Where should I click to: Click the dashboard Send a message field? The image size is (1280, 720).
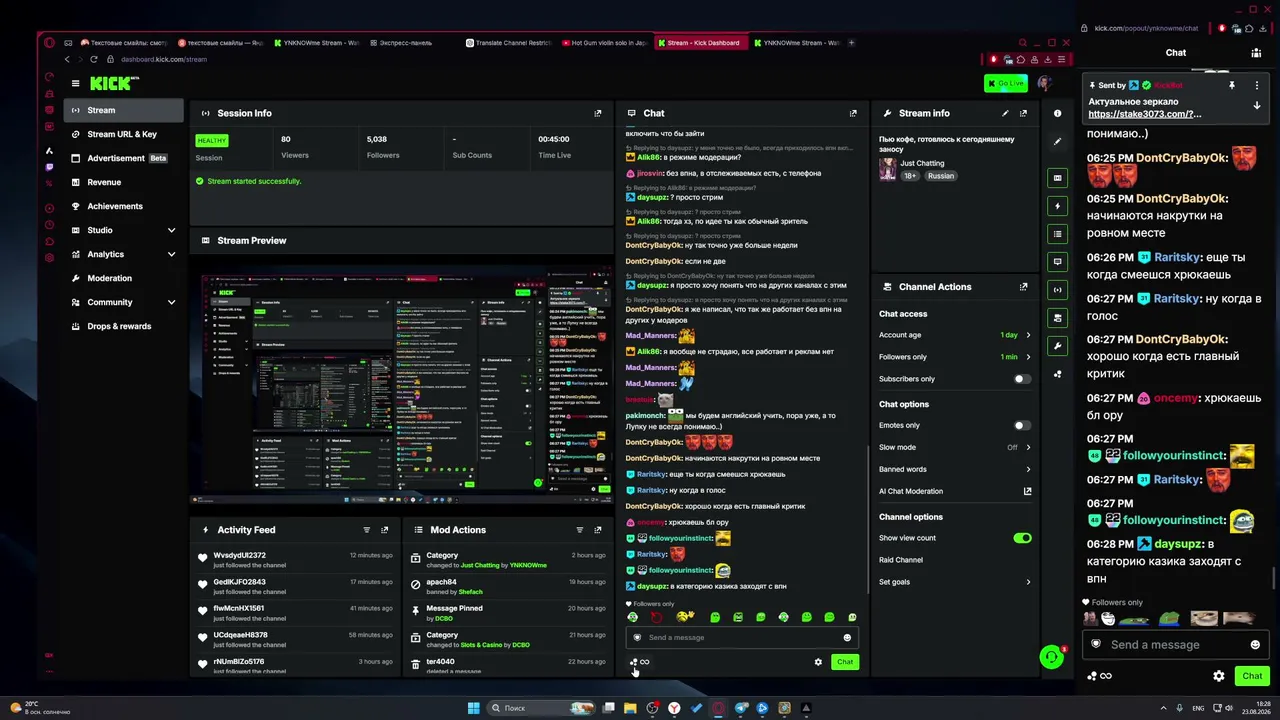(742, 638)
